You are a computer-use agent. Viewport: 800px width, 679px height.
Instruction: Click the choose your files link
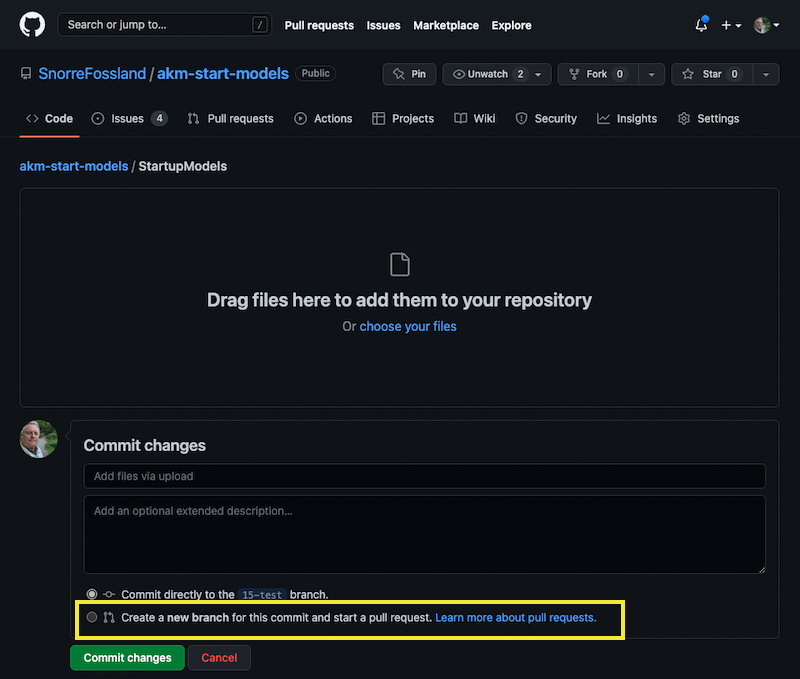(x=408, y=326)
